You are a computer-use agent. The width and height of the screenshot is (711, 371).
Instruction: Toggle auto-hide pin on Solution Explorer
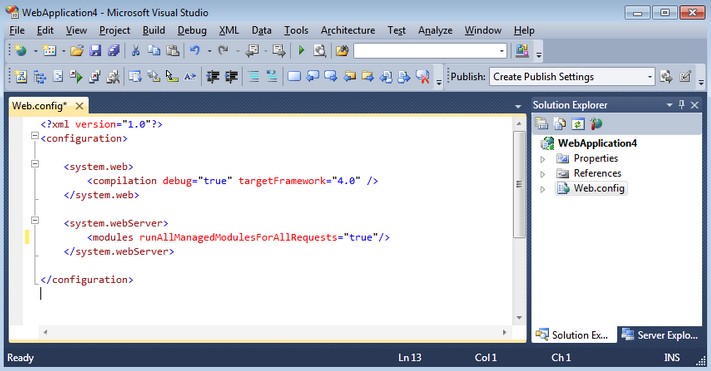tap(682, 105)
